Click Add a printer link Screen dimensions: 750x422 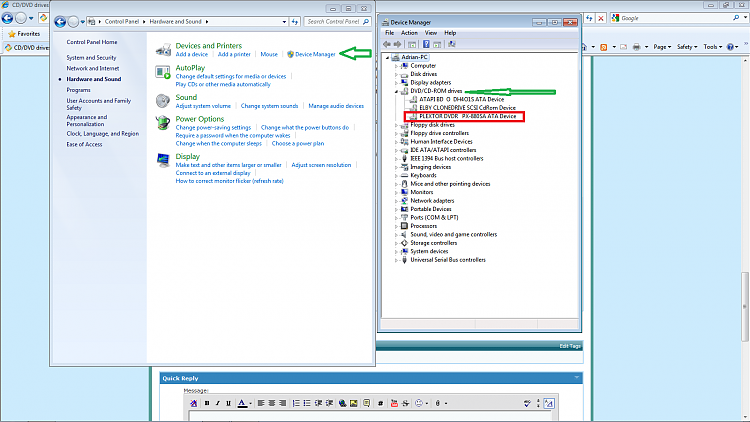click(x=234, y=55)
